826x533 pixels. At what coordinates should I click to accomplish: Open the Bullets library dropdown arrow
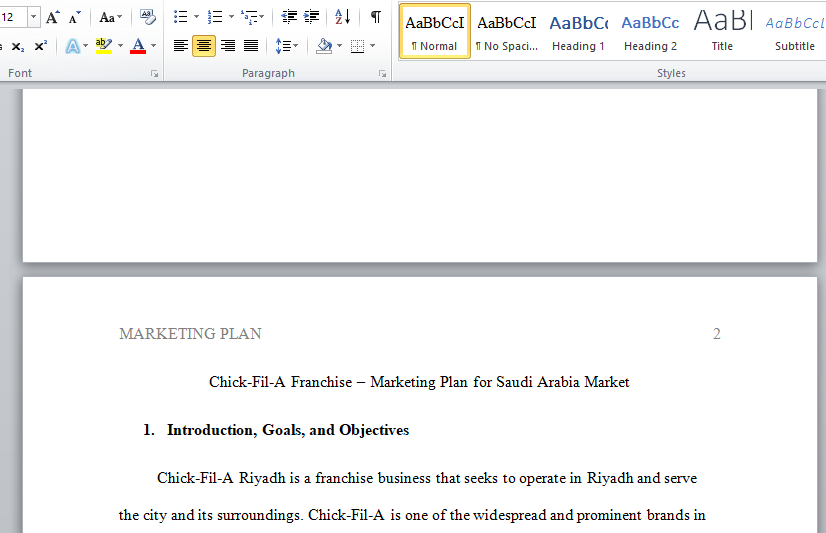pyautogui.click(x=196, y=17)
